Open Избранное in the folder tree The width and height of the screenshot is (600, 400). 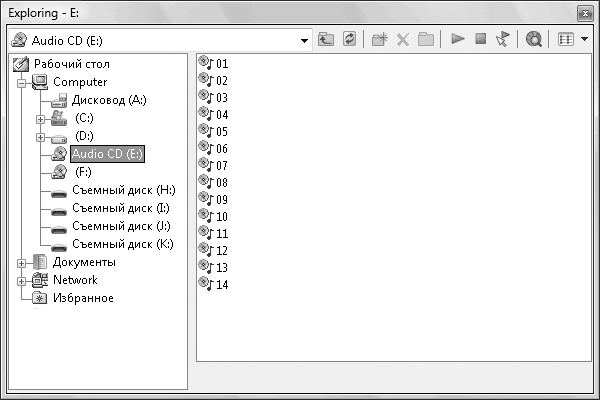click(83, 298)
